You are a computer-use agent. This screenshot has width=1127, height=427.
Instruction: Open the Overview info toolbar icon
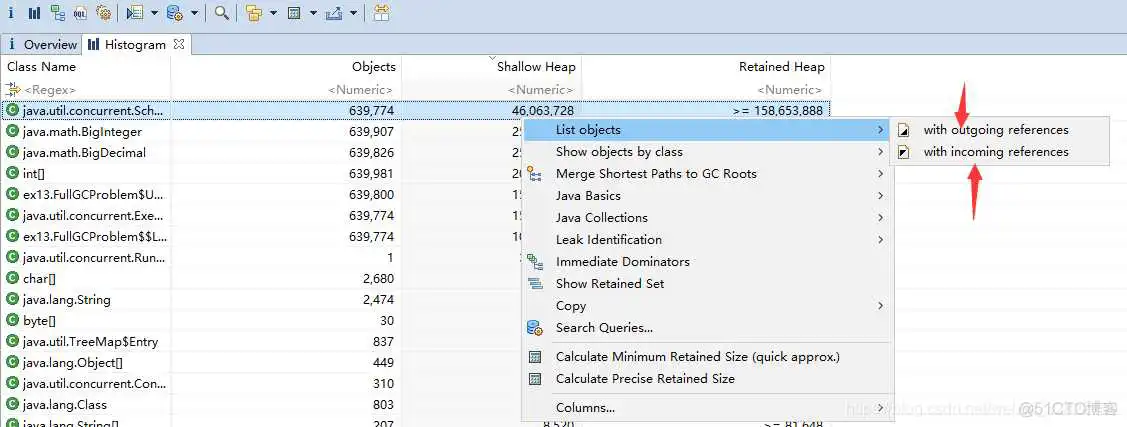point(11,13)
